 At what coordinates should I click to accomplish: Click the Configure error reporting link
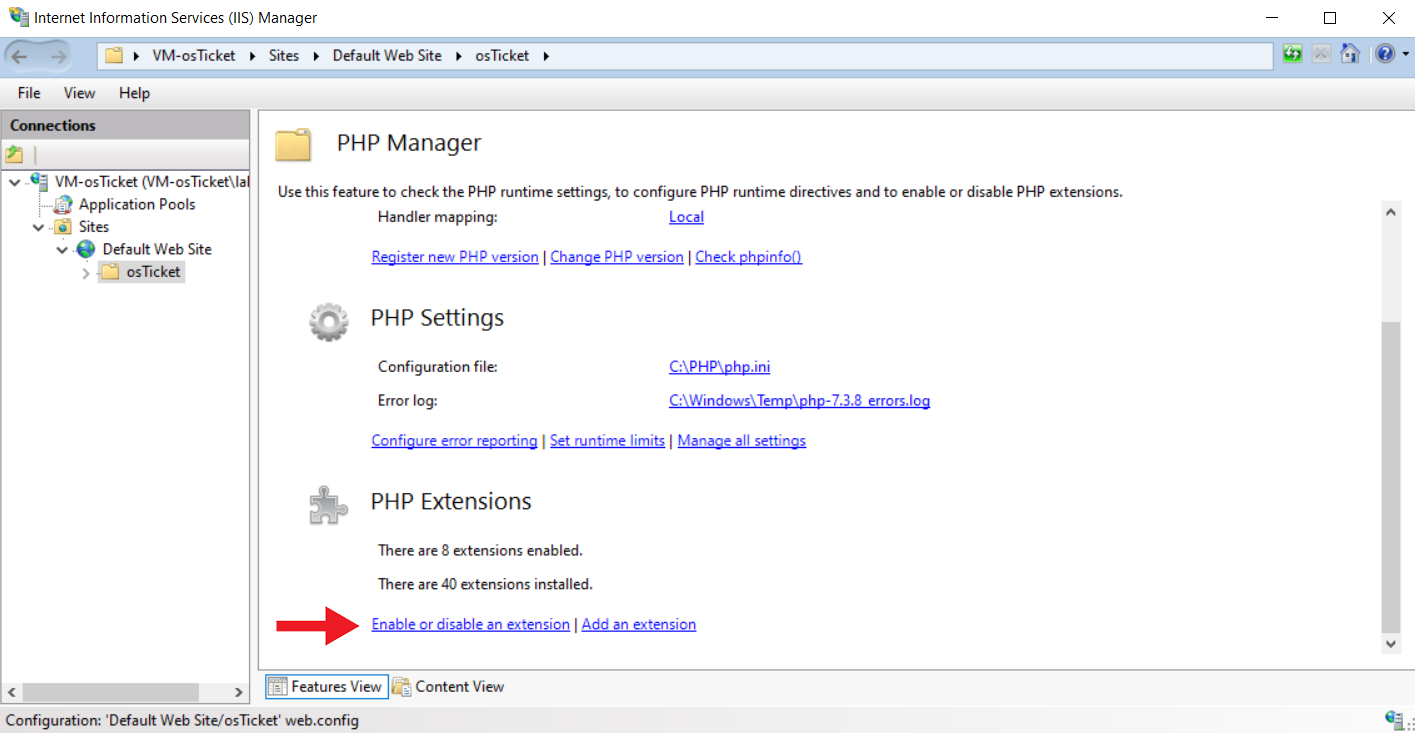click(x=454, y=441)
